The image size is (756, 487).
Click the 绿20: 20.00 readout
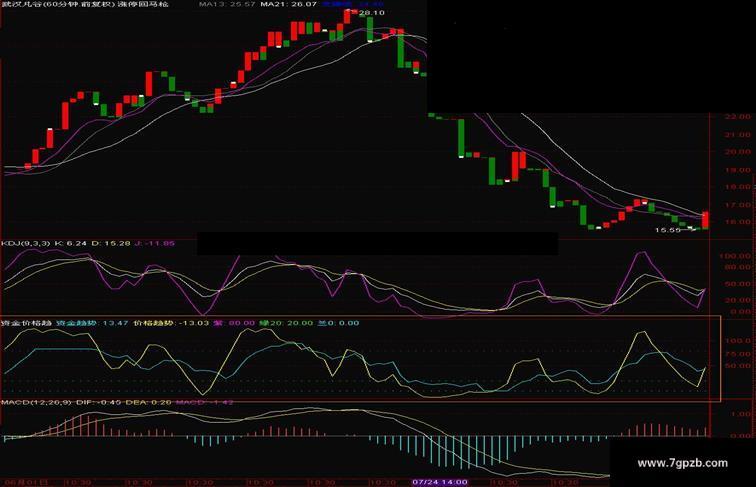286,323
